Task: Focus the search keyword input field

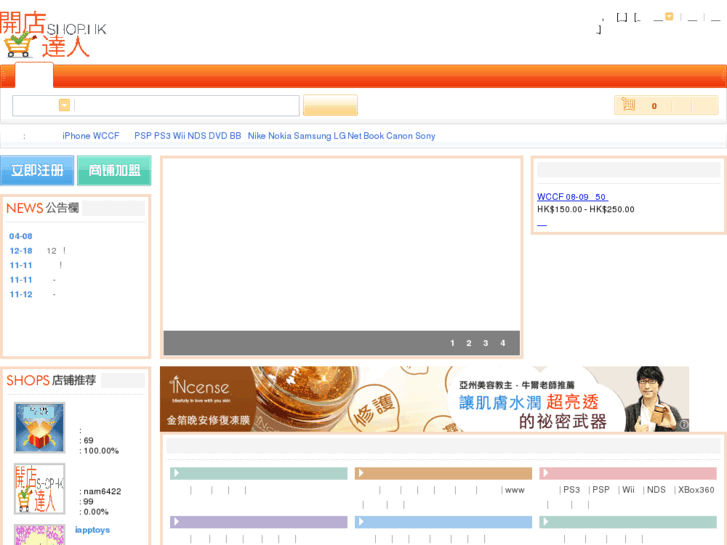Action: pyautogui.click(x=186, y=106)
